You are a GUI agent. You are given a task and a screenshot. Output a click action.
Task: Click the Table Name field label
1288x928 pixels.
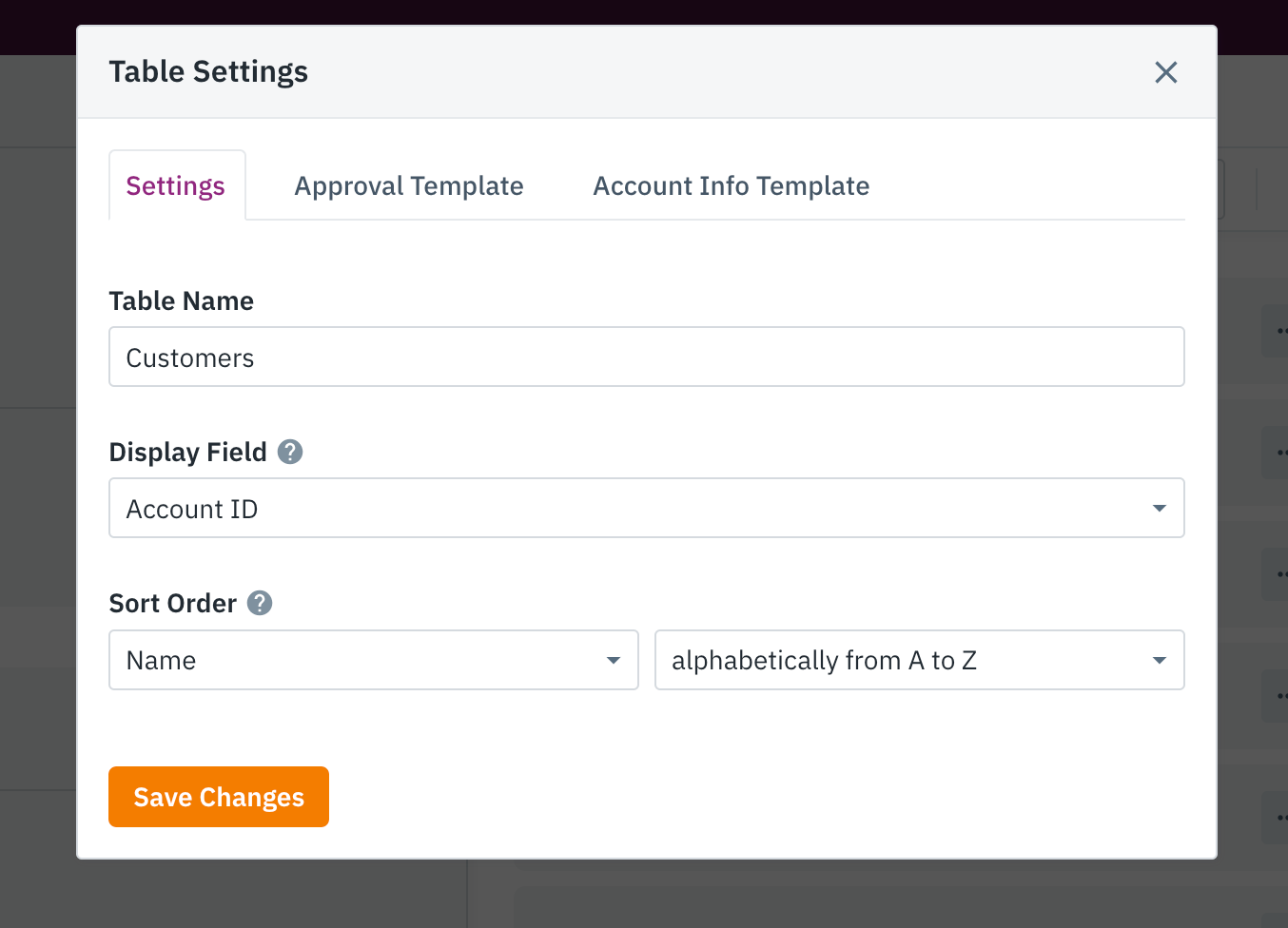(x=182, y=300)
